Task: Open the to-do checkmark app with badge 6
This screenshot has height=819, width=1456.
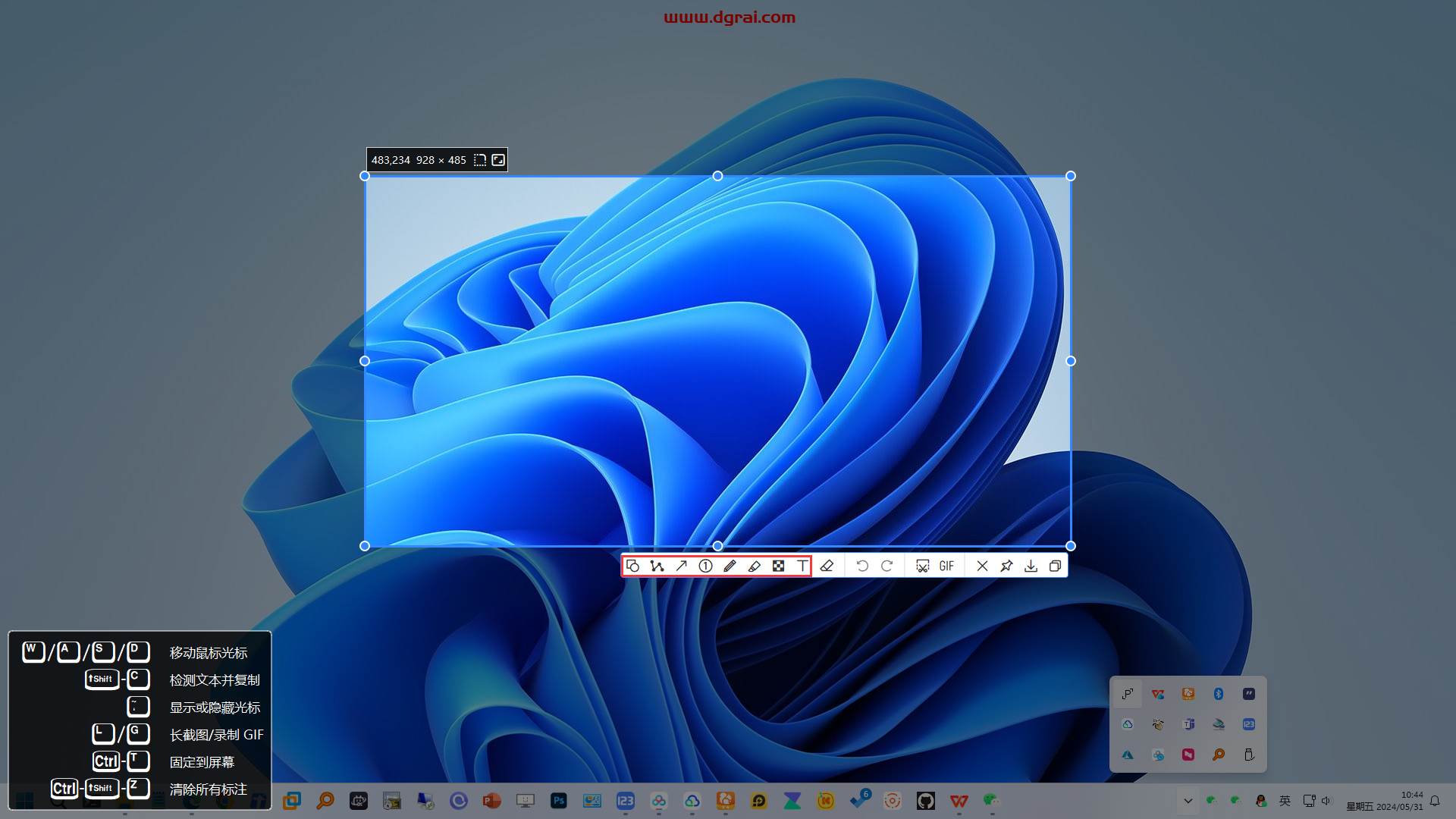Action: pyautogui.click(x=859, y=801)
